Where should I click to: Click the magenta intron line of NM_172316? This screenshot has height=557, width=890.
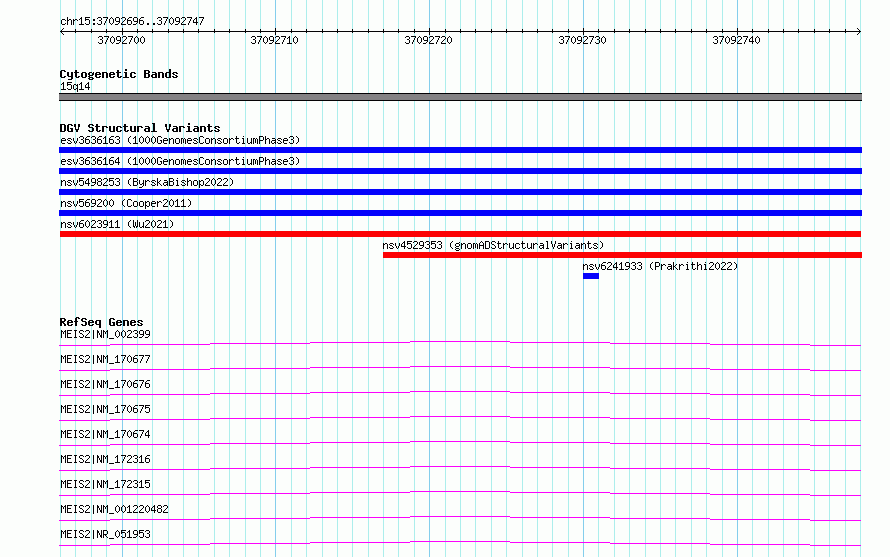[460, 468]
